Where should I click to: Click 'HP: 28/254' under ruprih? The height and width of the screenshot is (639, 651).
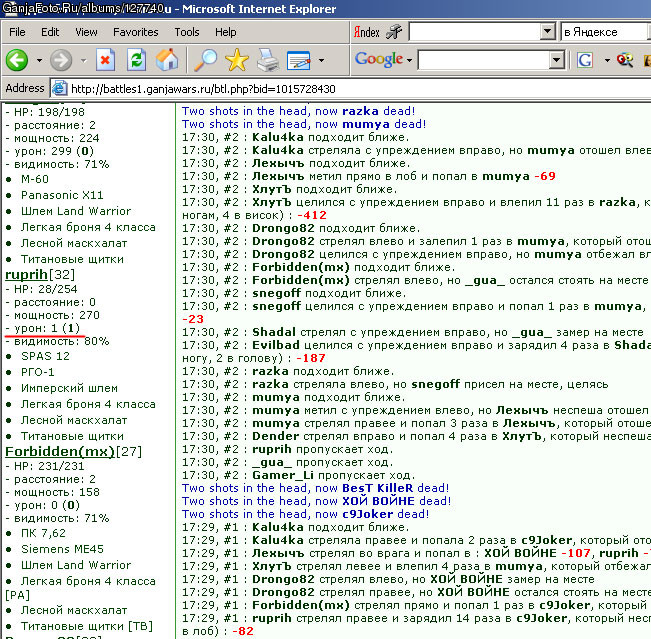point(45,289)
